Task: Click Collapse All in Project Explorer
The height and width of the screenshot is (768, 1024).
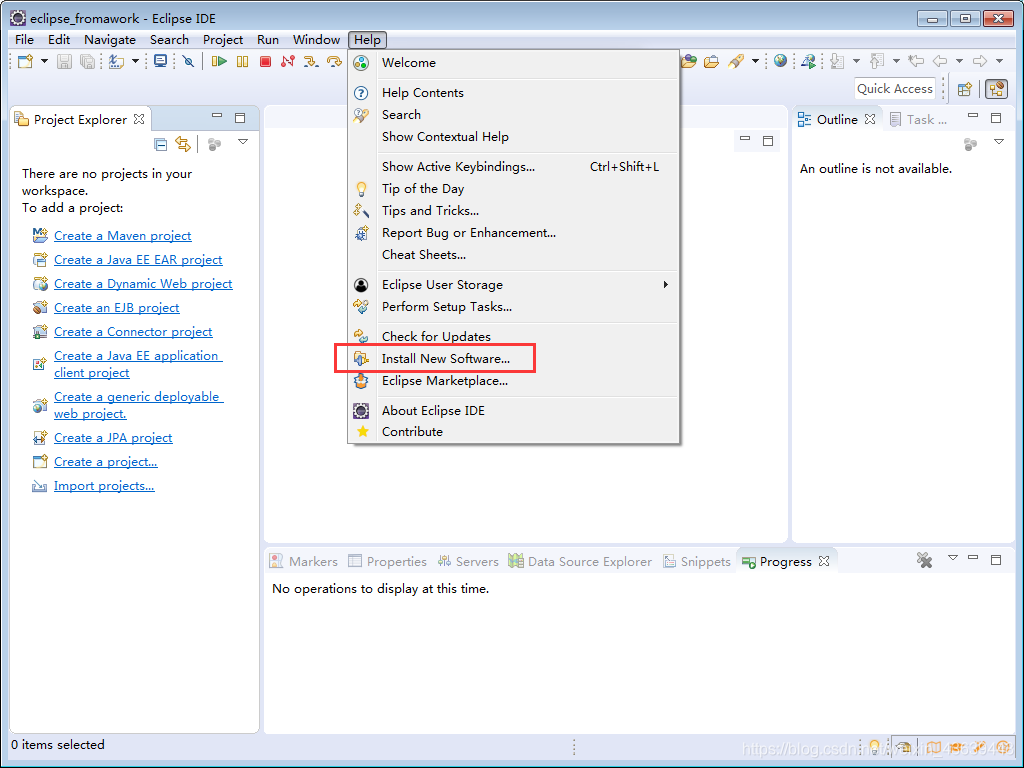Action: pyautogui.click(x=160, y=144)
